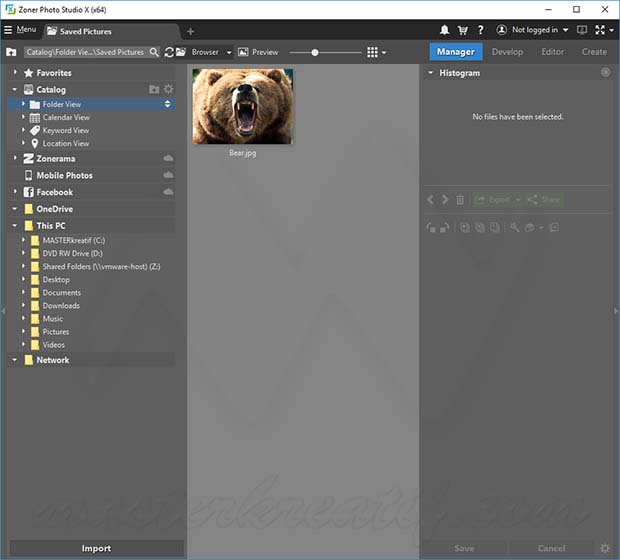The image size is (620, 560).
Task: Go to previous image arrow
Action: [430, 200]
